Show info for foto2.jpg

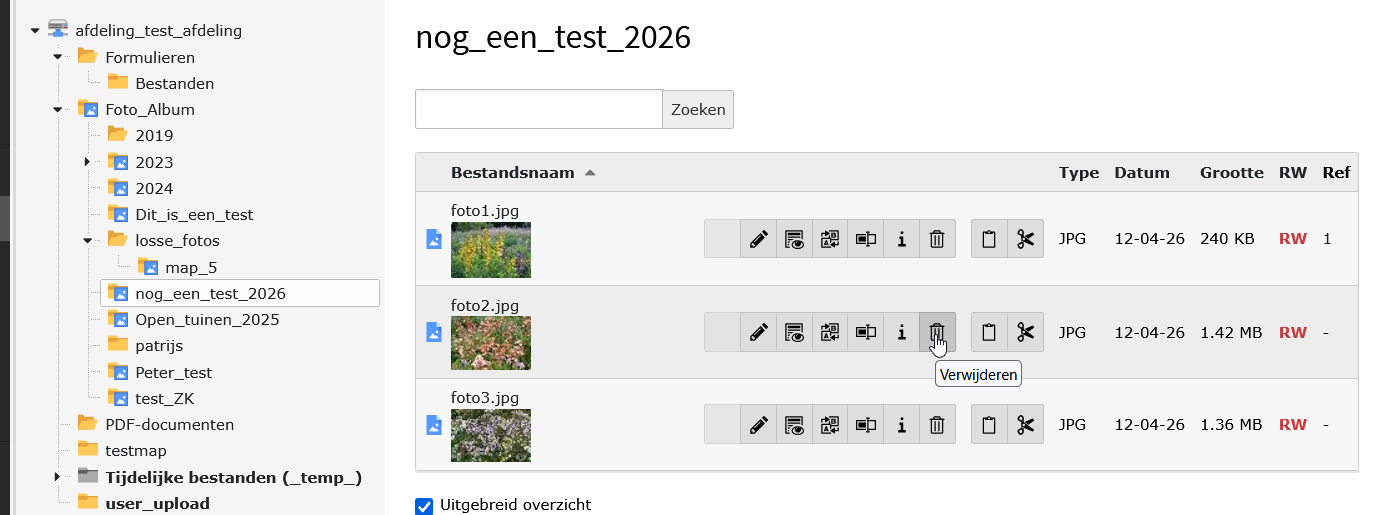[902, 332]
